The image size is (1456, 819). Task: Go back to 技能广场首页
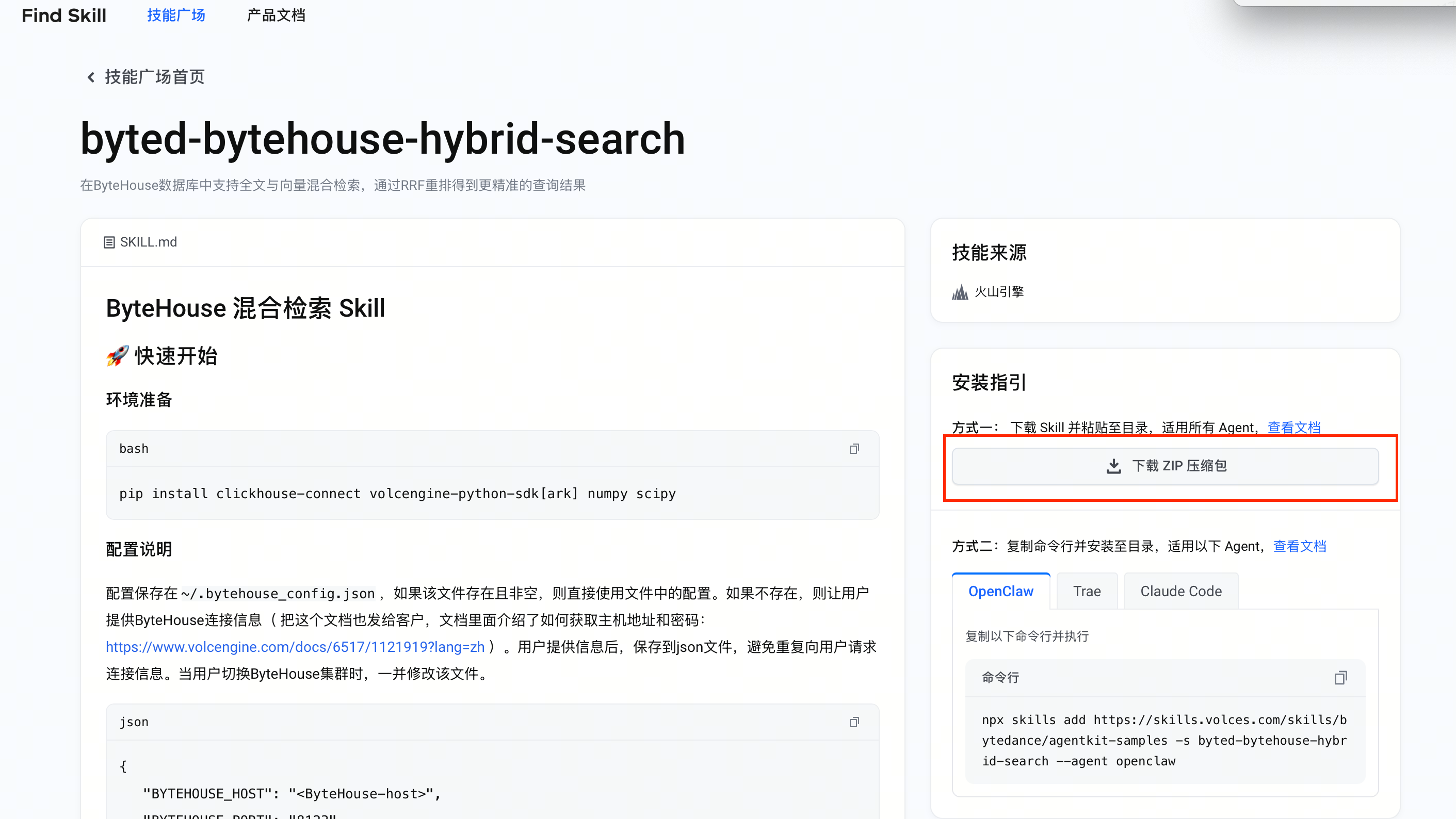(x=154, y=77)
